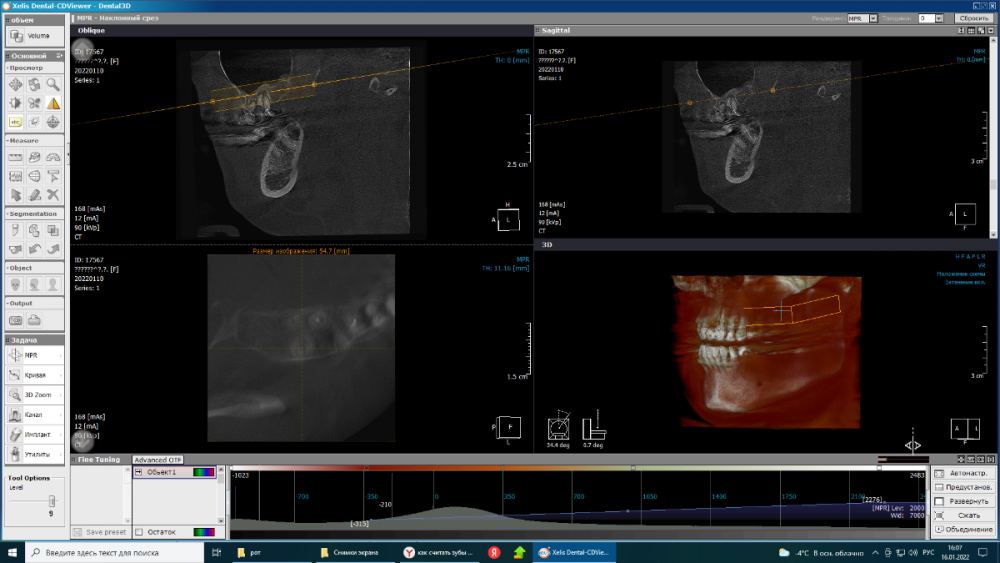1000x563 pixels.
Task: Select the magnifier zoom tool in Просмотр
Action: [52, 85]
